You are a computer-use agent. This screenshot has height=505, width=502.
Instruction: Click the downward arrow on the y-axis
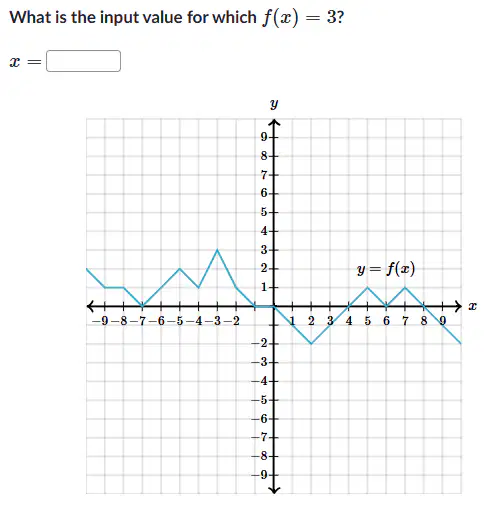tap(274, 489)
